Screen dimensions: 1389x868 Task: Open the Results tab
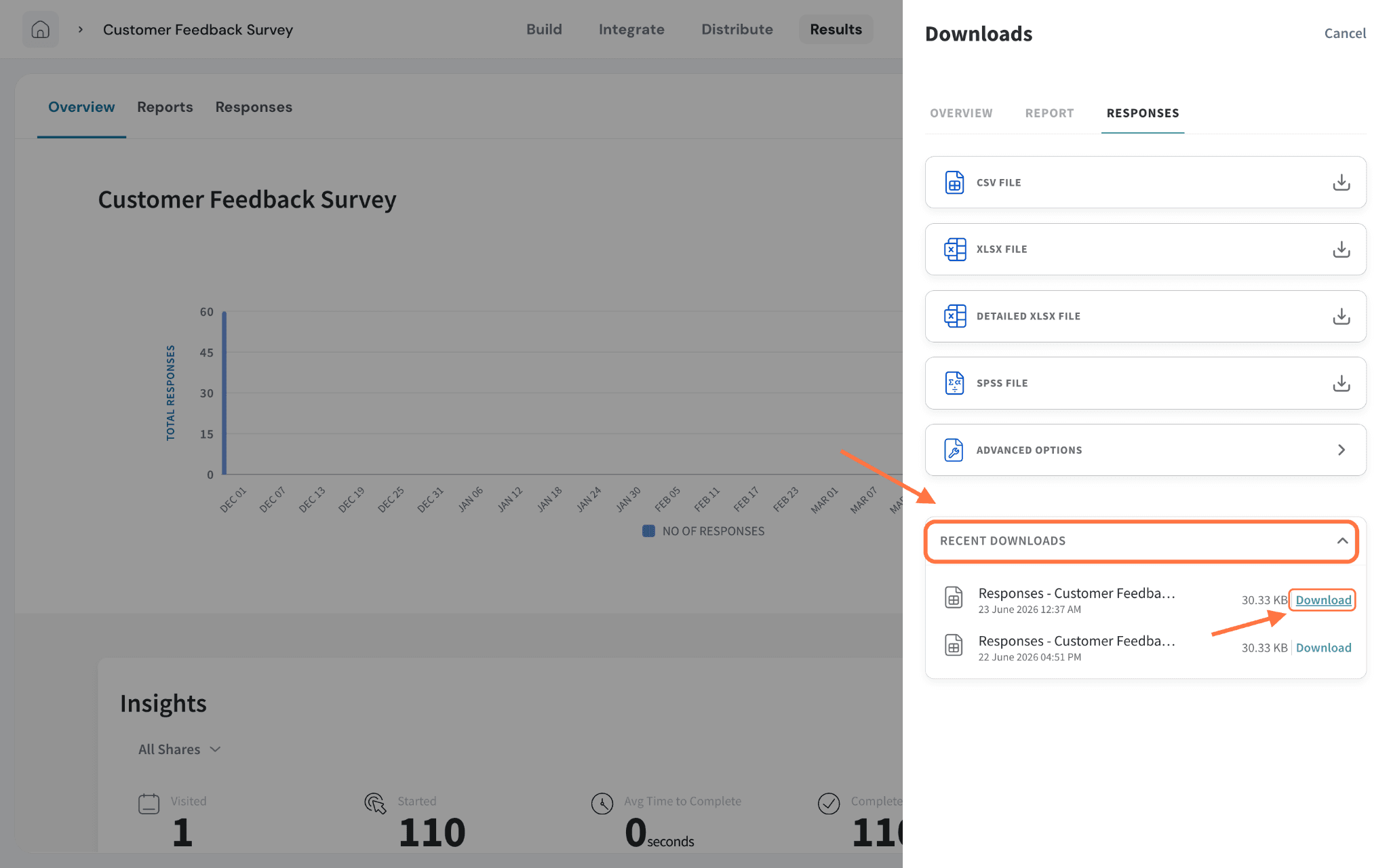[836, 29]
